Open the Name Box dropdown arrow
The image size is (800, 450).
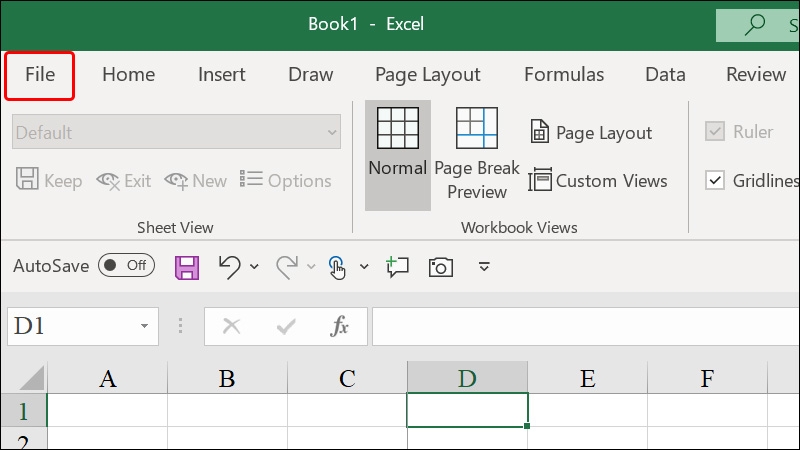[x=144, y=326]
